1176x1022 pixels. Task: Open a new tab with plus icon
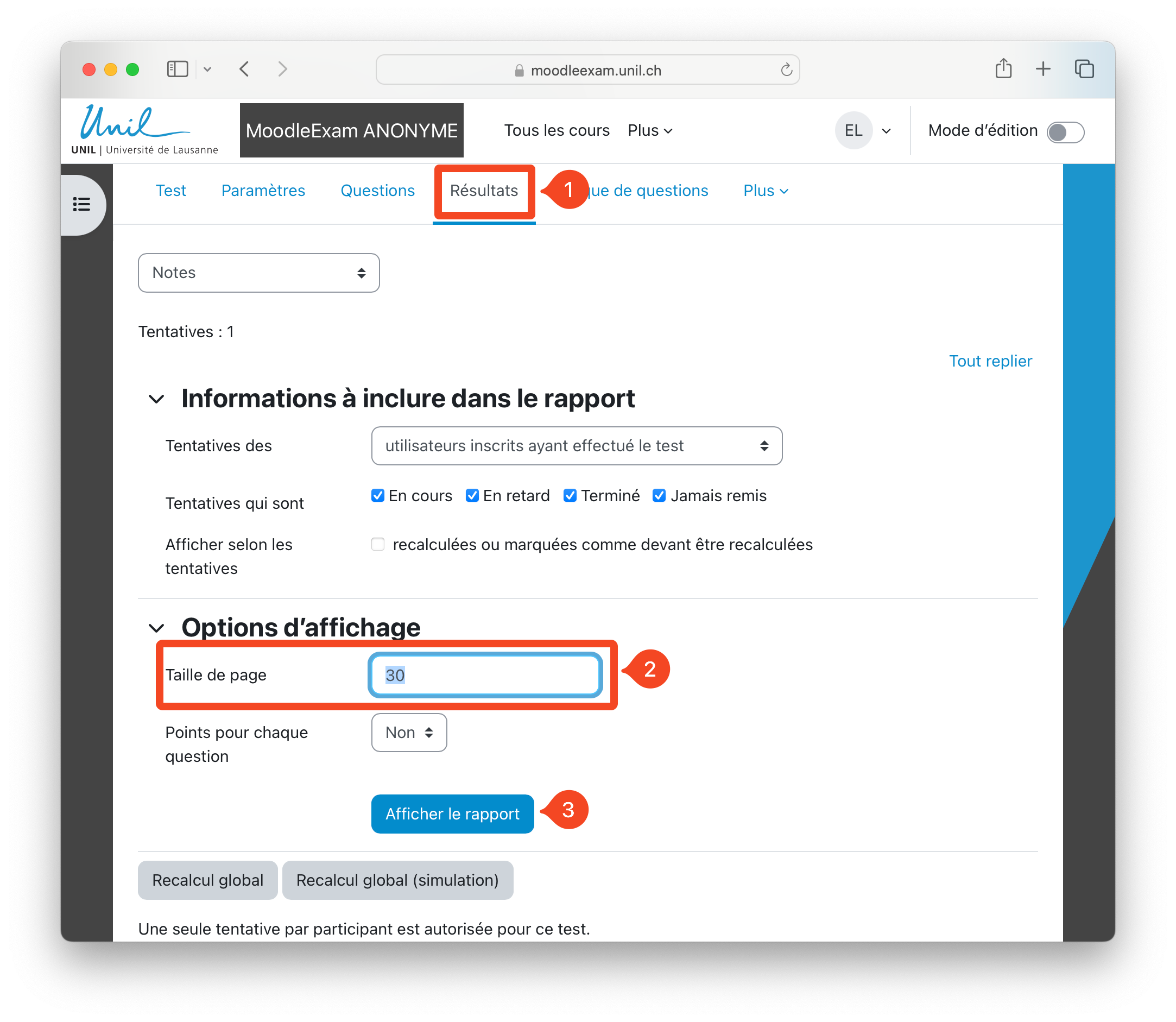coord(1042,68)
